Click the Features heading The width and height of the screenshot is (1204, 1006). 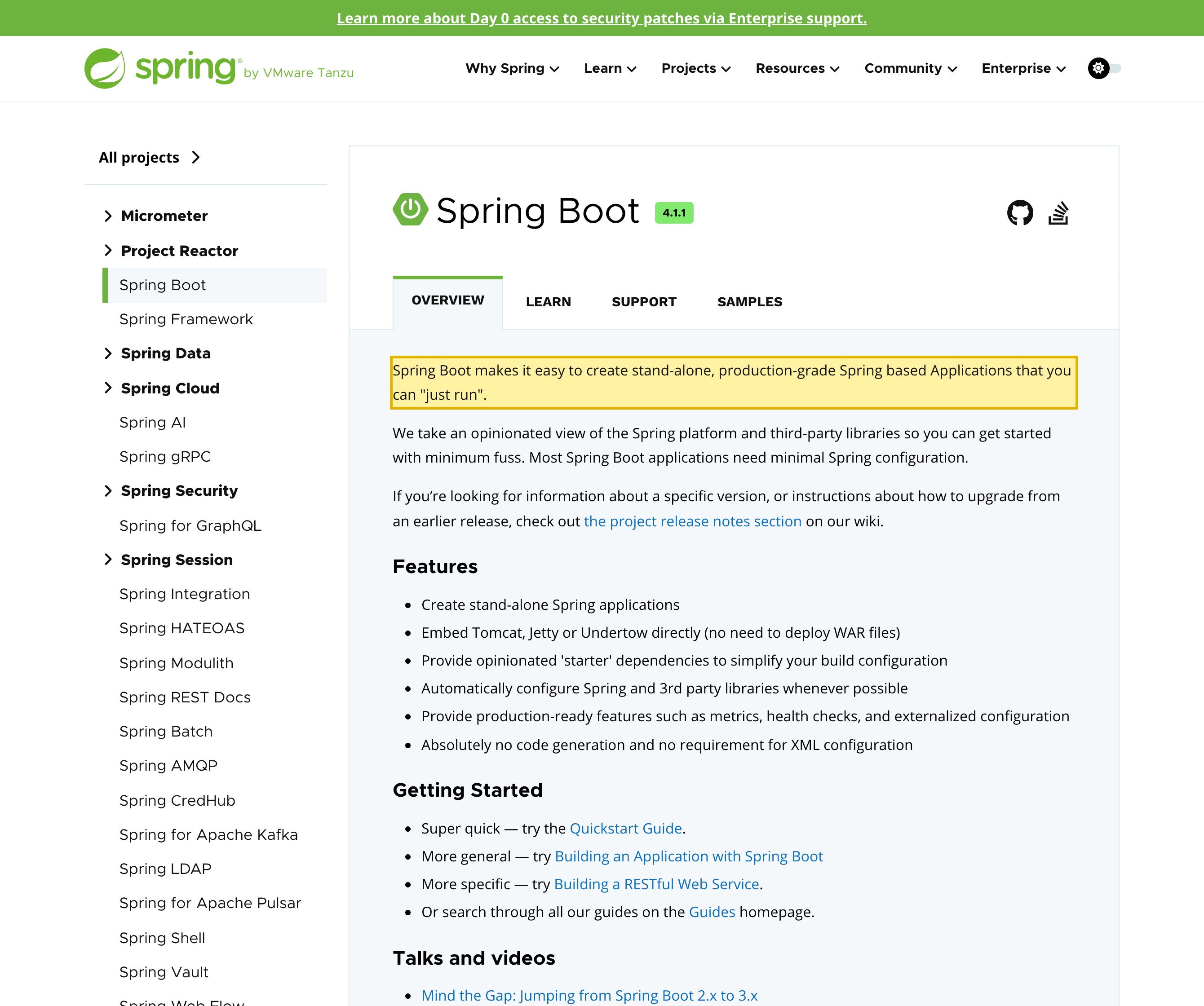tap(435, 566)
